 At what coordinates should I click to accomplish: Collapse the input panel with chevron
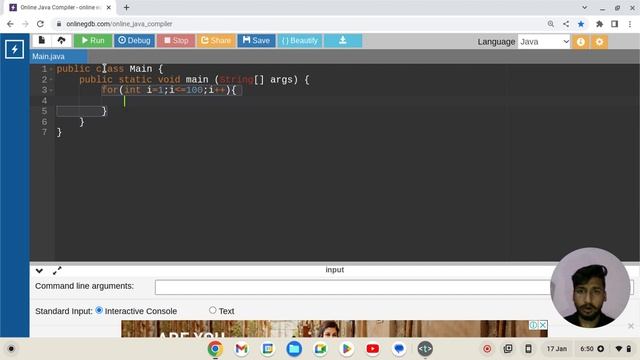39,270
